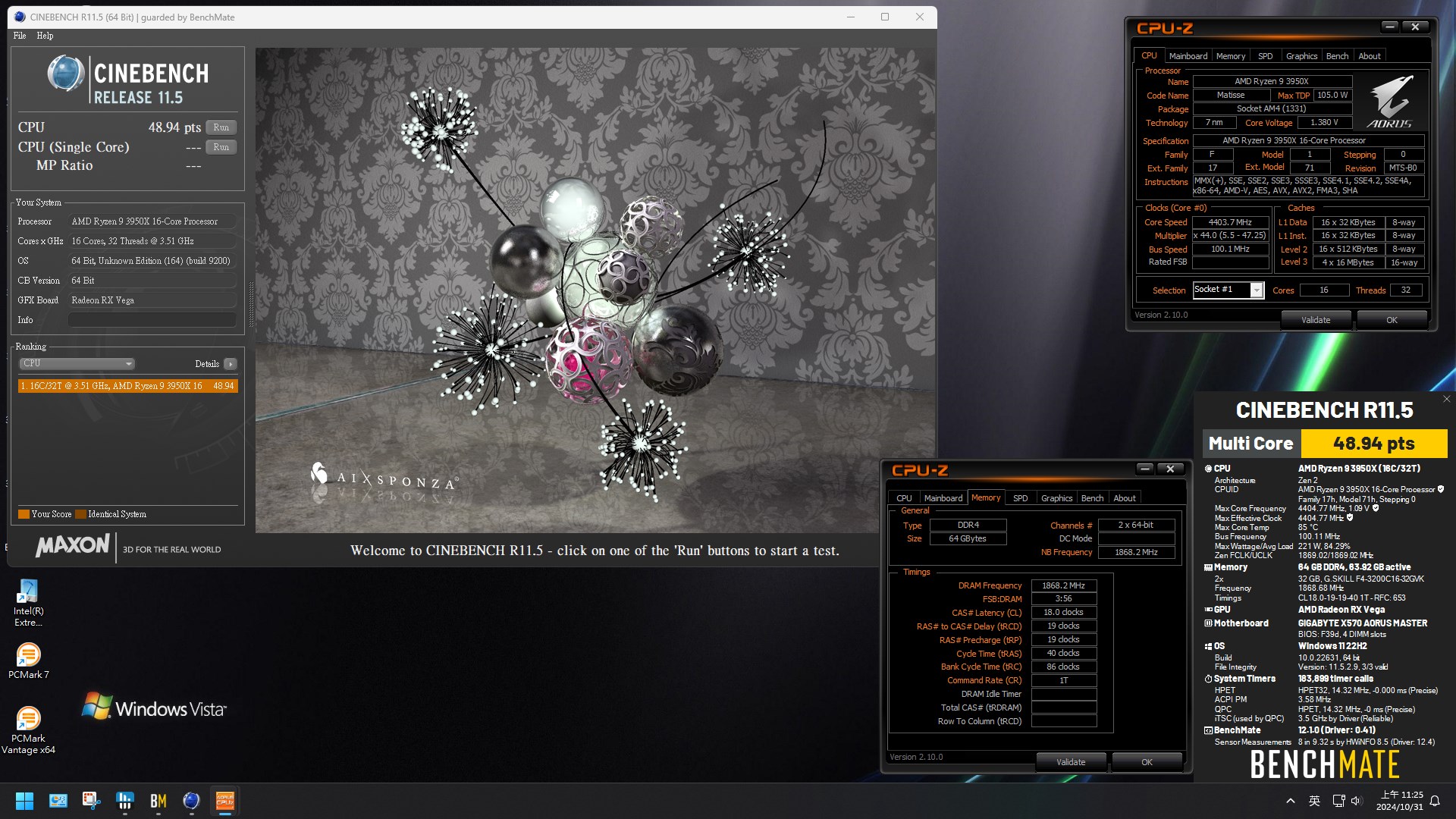This screenshot has height=819, width=1456.
Task: Click the Memory icon in BenchMate panel
Action: [x=1209, y=567]
